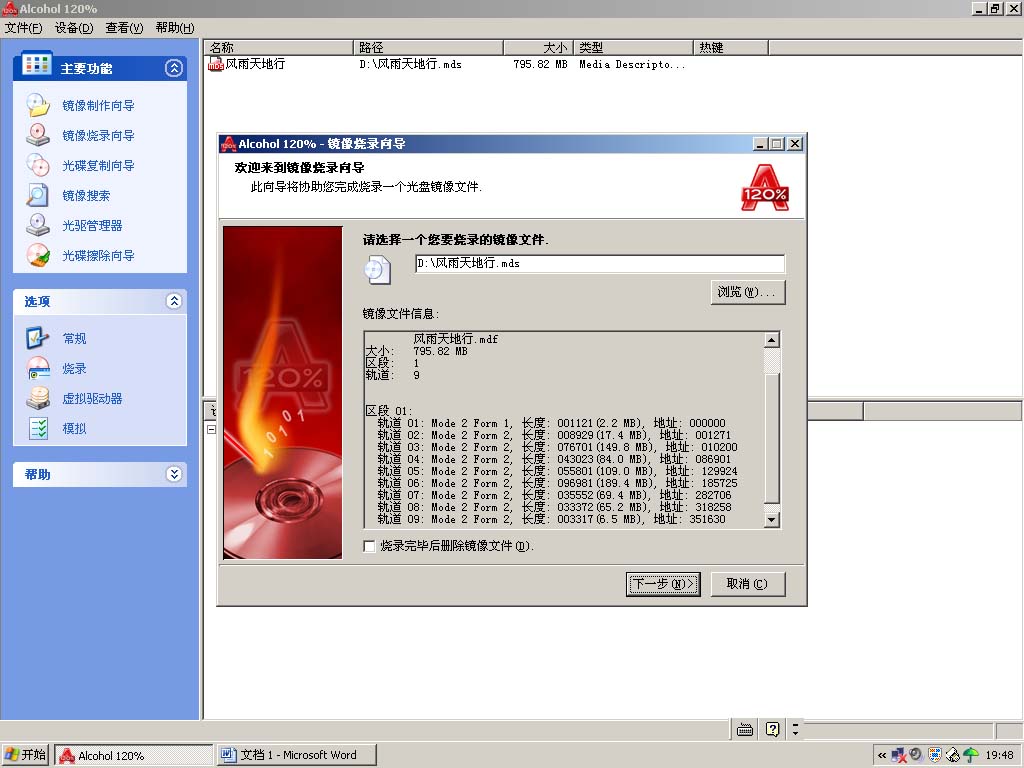This screenshot has width=1024, height=768.
Task: Expand the 帮助 panel section
Action: pyautogui.click(x=174, y=474)
